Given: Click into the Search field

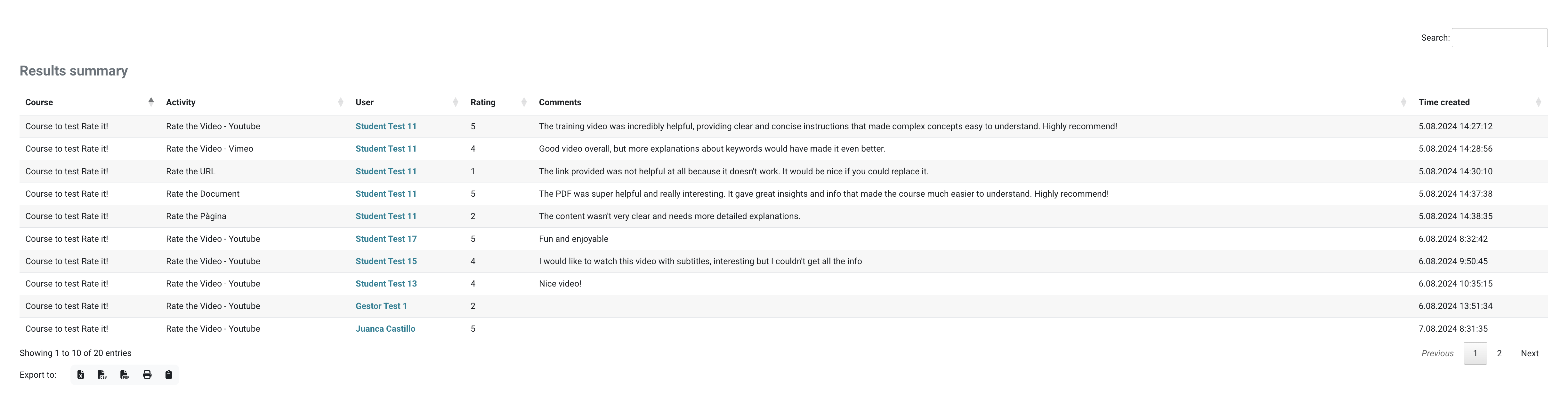Looking at the screenshot, I should [x=1499, y=38].
